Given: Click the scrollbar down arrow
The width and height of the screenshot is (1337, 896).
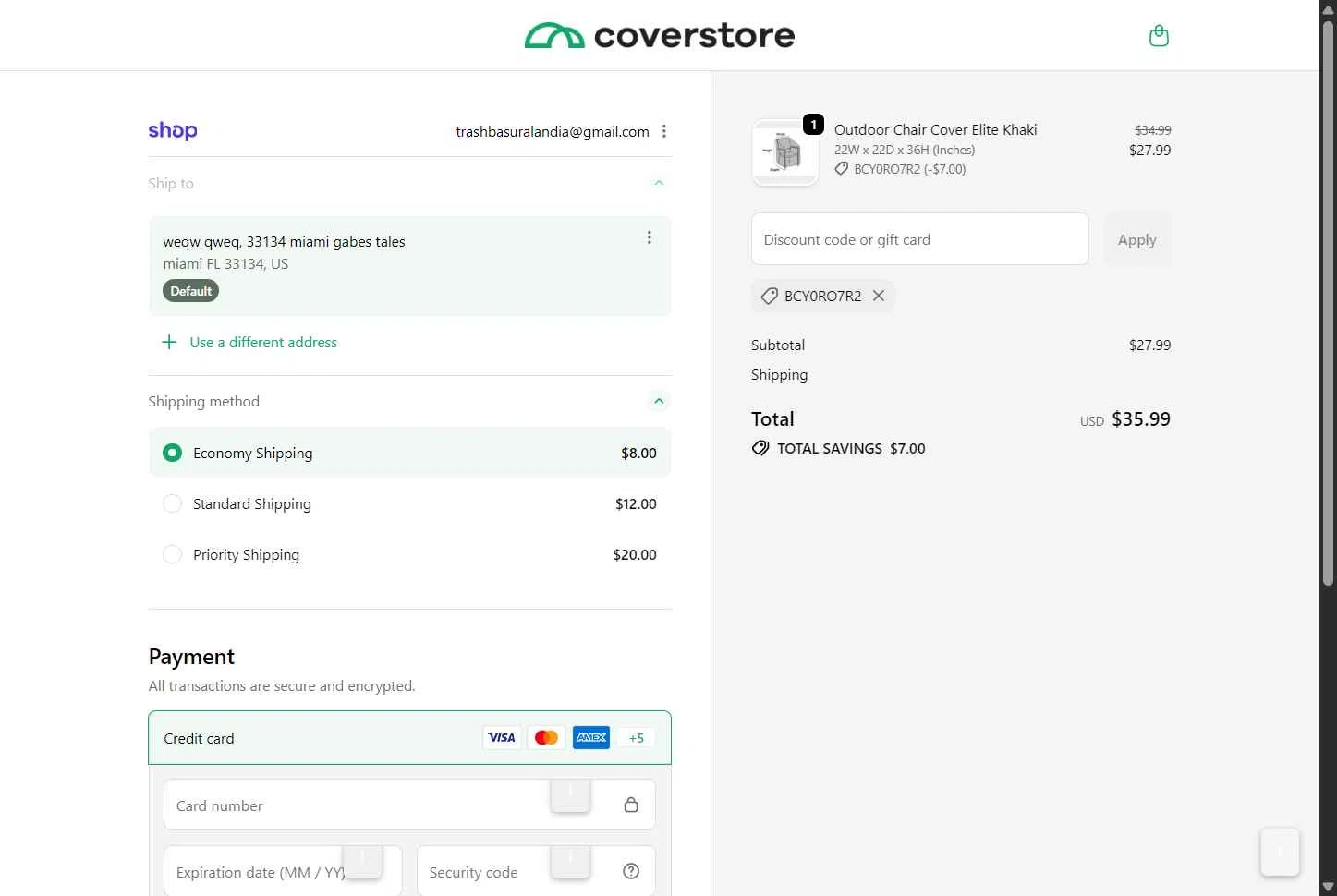Looking at the screenshot, I should (1328, 888).
